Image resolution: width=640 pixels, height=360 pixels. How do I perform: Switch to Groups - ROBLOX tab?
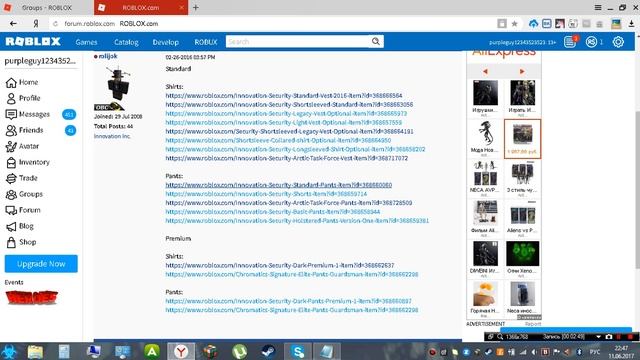(x=47, y=7)
